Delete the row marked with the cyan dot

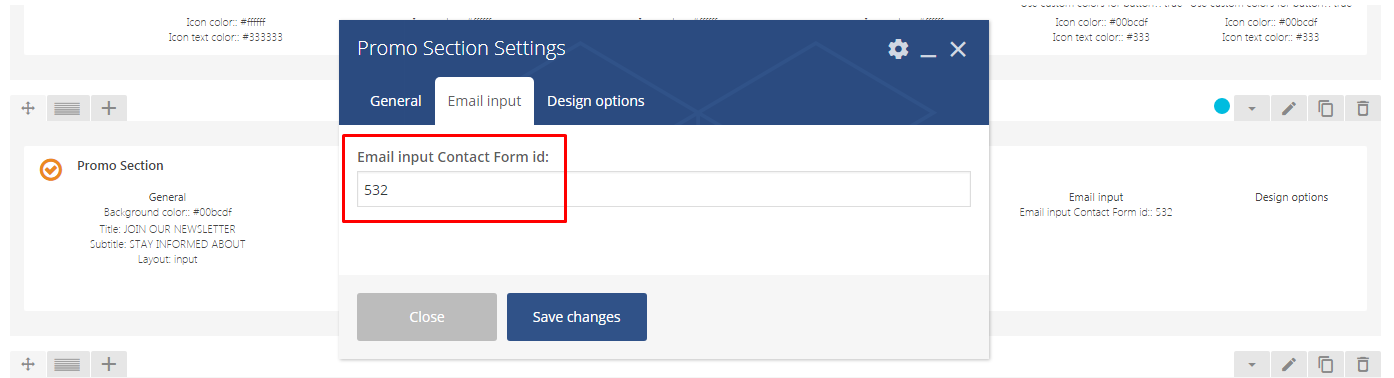[1363, 108]
